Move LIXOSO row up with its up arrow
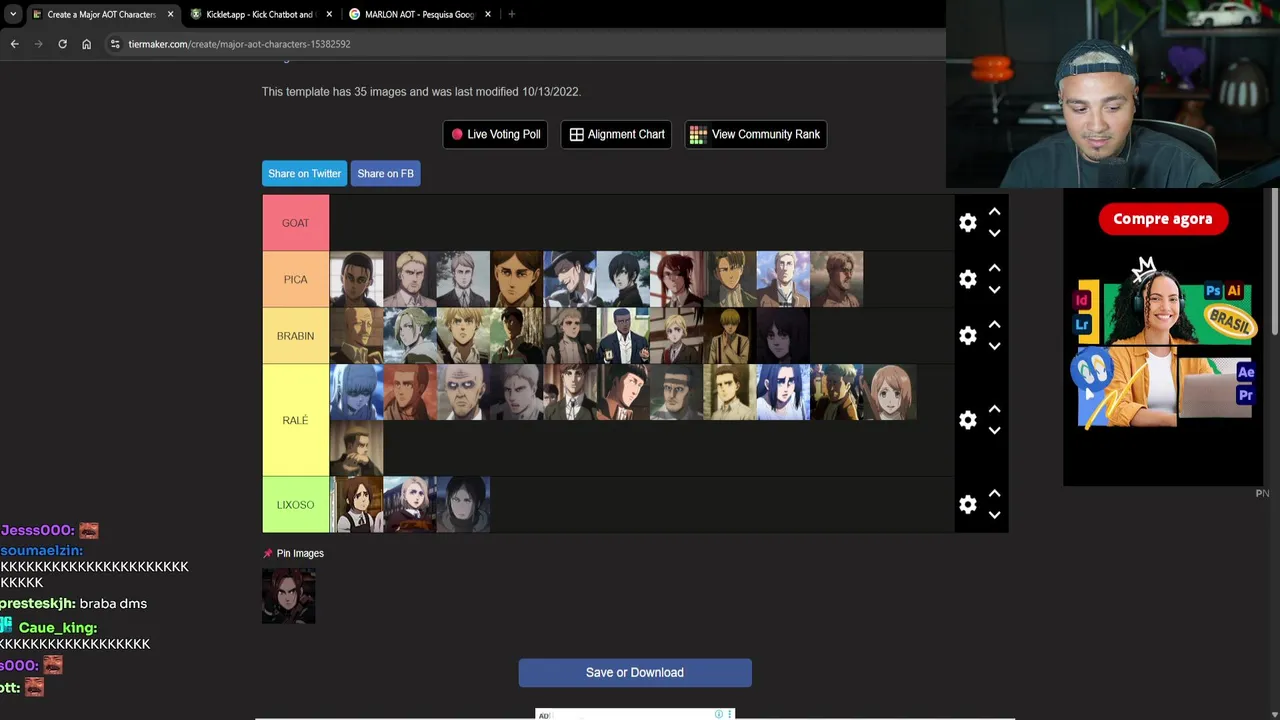Viewport: 1280px width, 720px height. point(994,493)
